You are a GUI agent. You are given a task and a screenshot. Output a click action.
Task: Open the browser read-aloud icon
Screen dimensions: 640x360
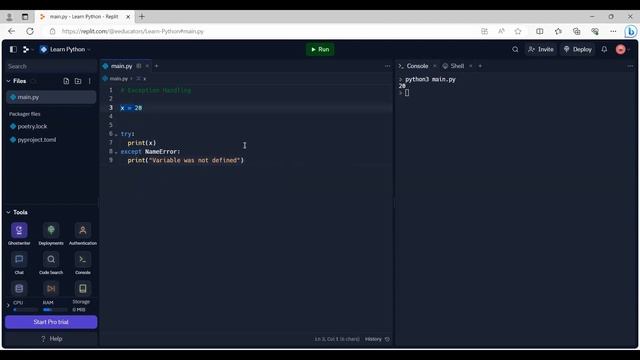pyautogui.click(x=501, y=31)
